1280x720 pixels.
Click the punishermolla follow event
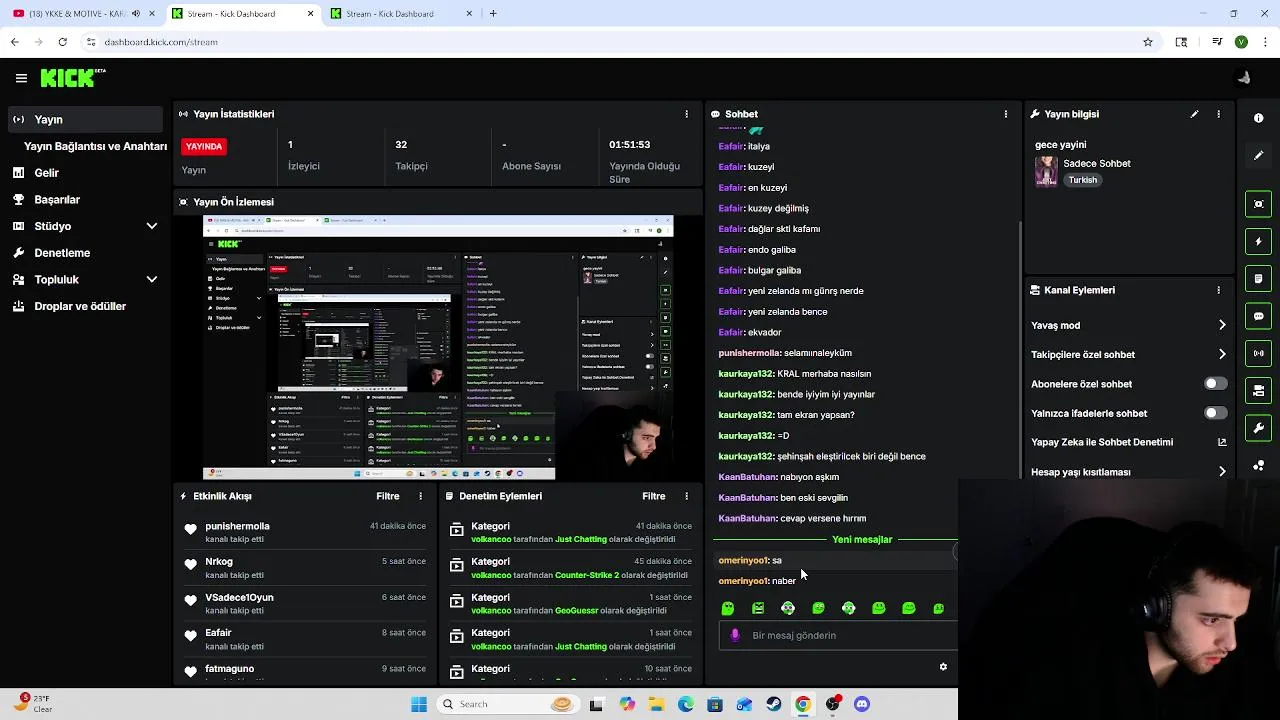pos(305,532)
